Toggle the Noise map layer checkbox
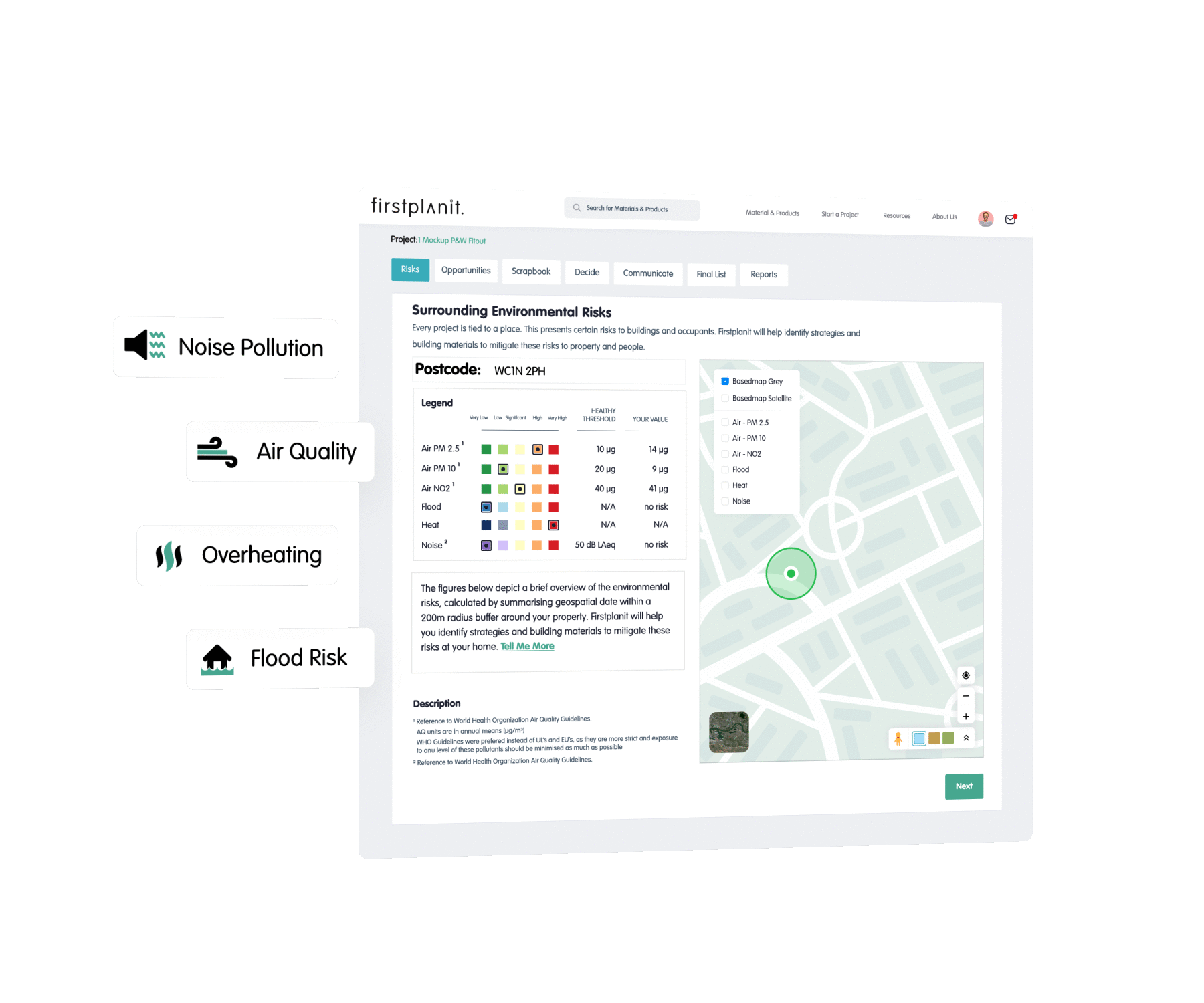 coord(725,501)
